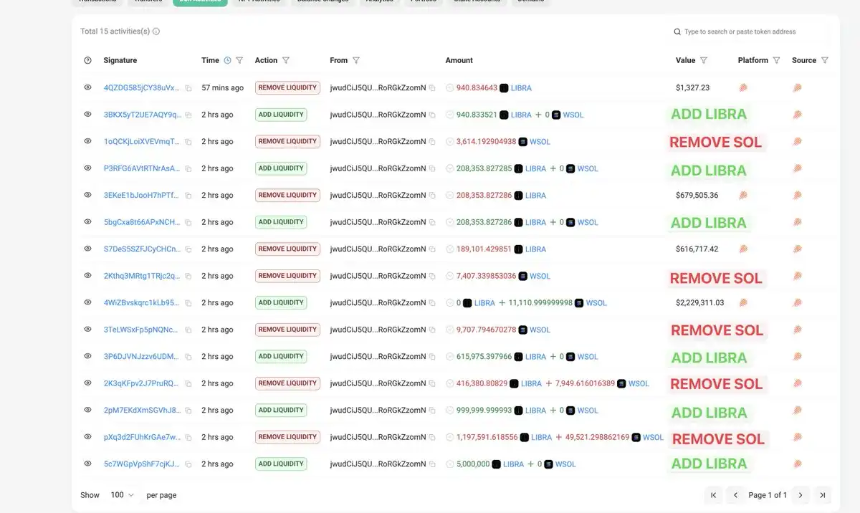Click source icon in the last row
The width and height of the screenshot is (860, 513).
pyautogui.click(x=797, y=464)
